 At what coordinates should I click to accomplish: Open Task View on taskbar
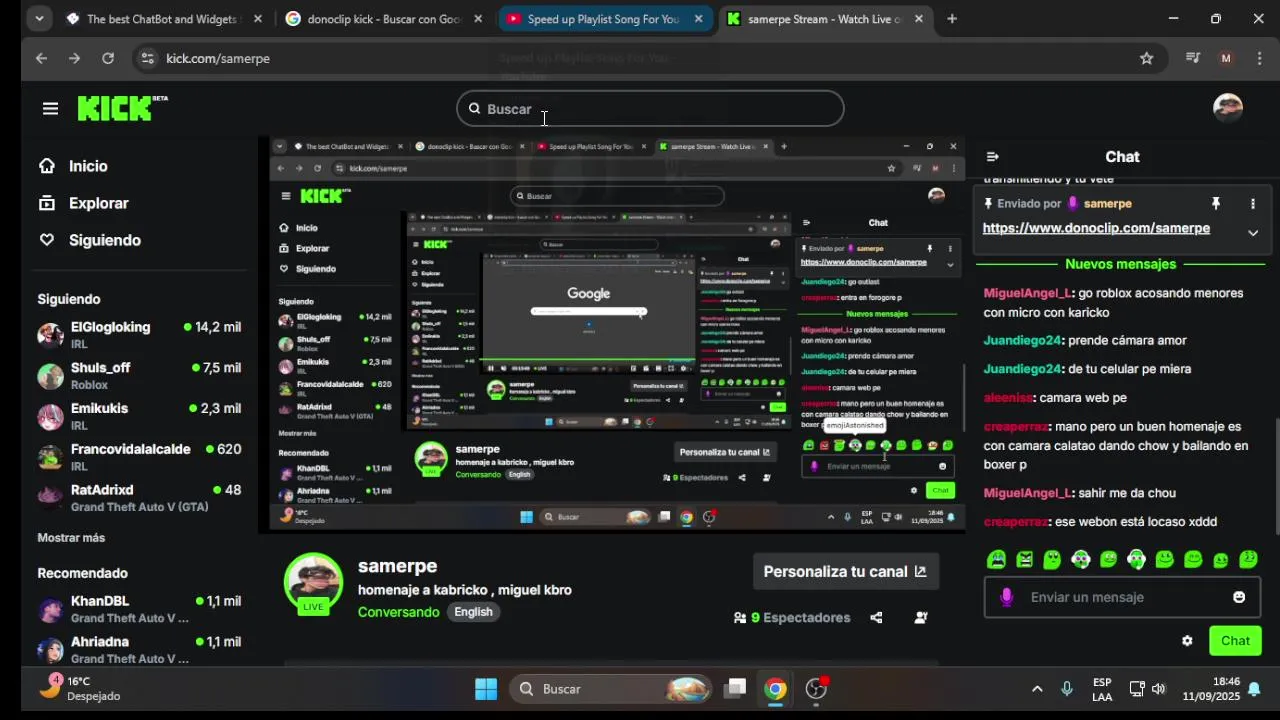[x=736, y=688]
